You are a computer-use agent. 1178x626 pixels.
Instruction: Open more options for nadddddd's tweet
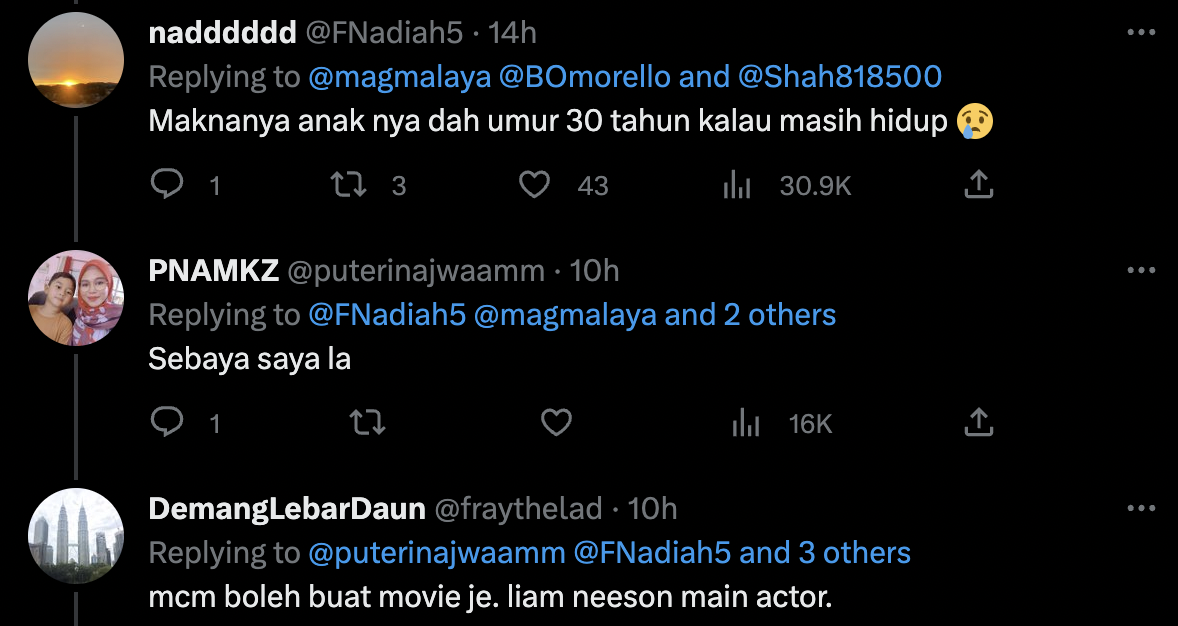(1141, 32)
